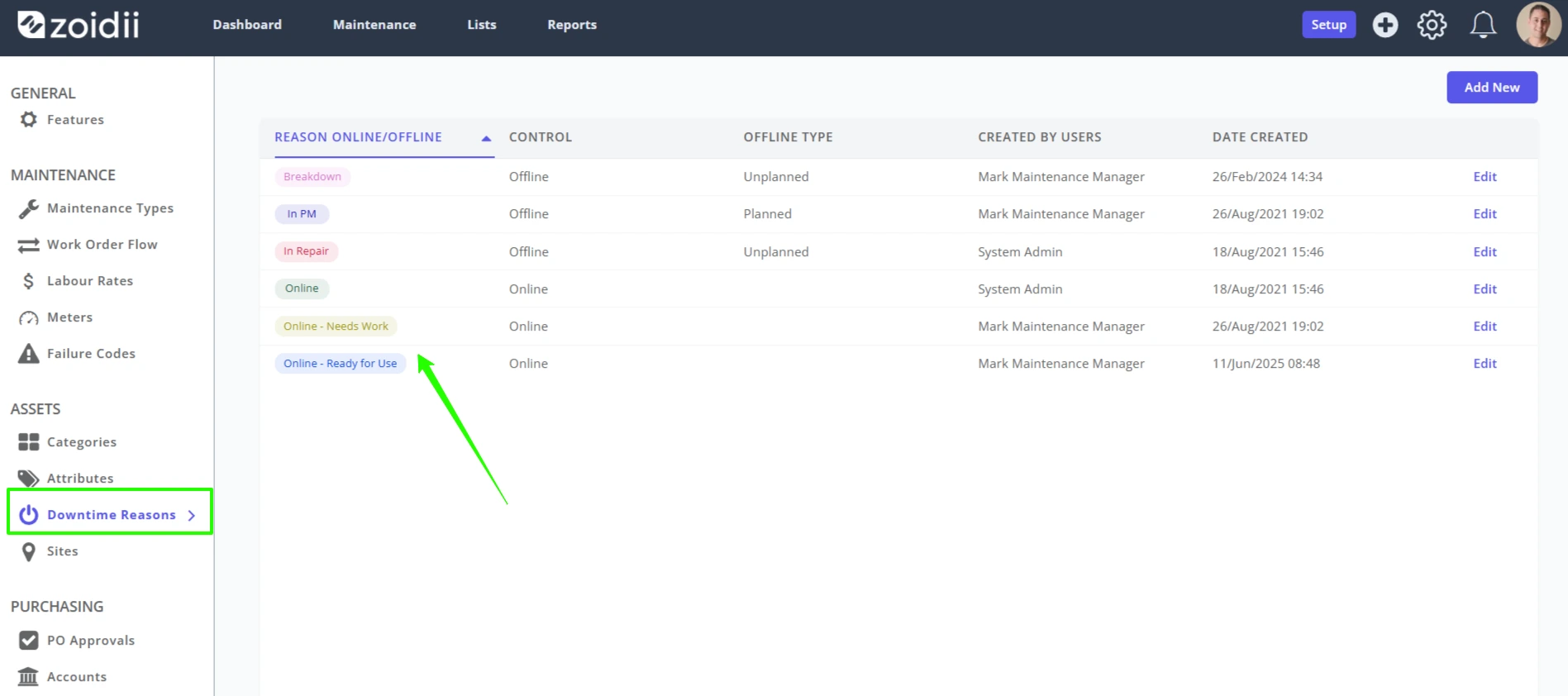
Task: Edit the In PM reason
Action: 1485,214
